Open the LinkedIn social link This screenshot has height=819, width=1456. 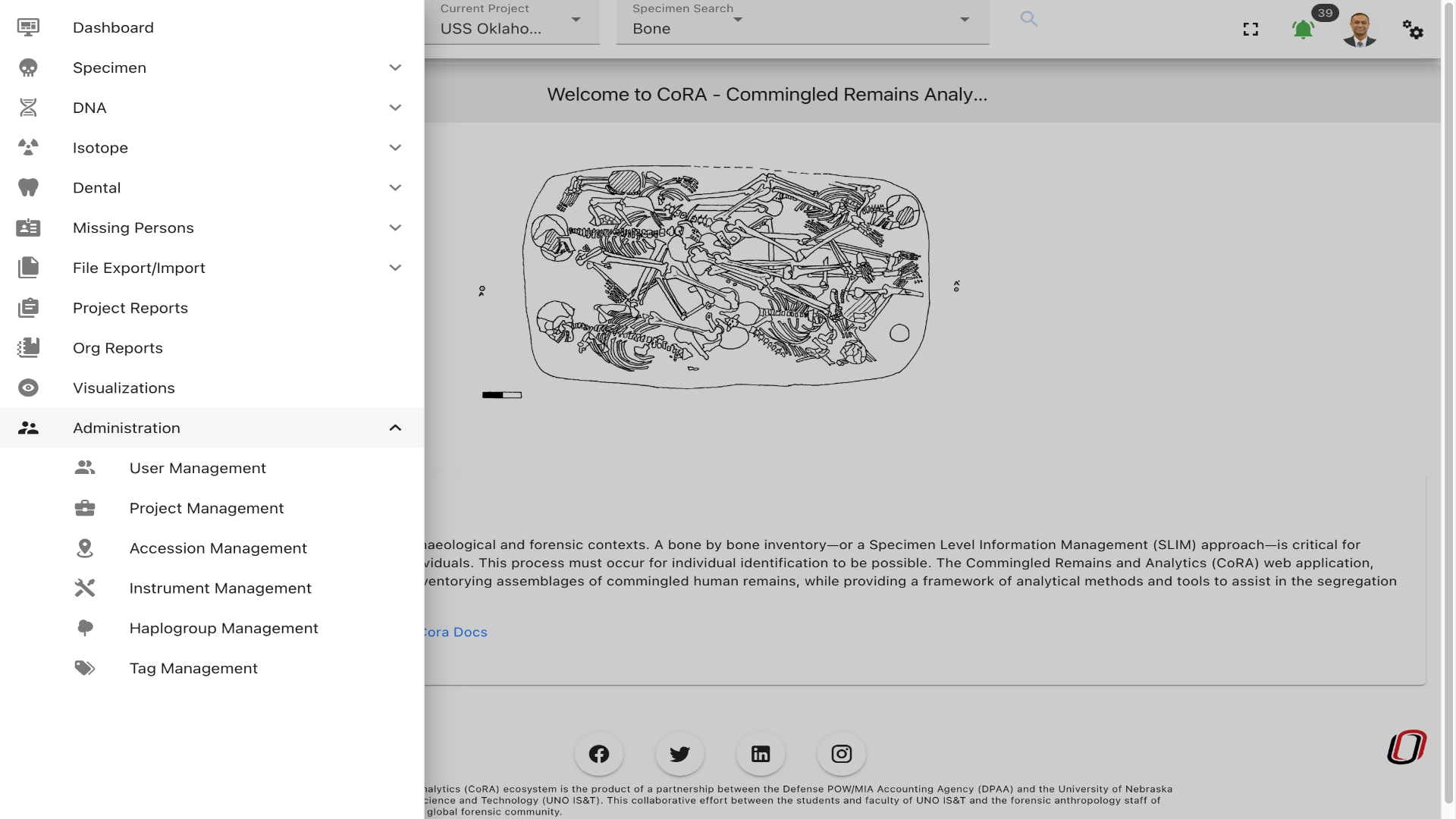click(761, 755)
